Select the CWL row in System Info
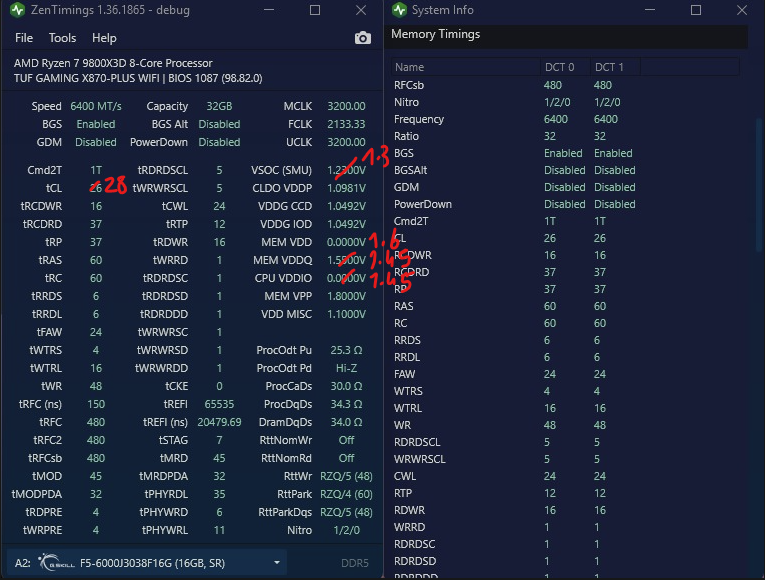The image size is (765, 580). click(x=566, y=476)
